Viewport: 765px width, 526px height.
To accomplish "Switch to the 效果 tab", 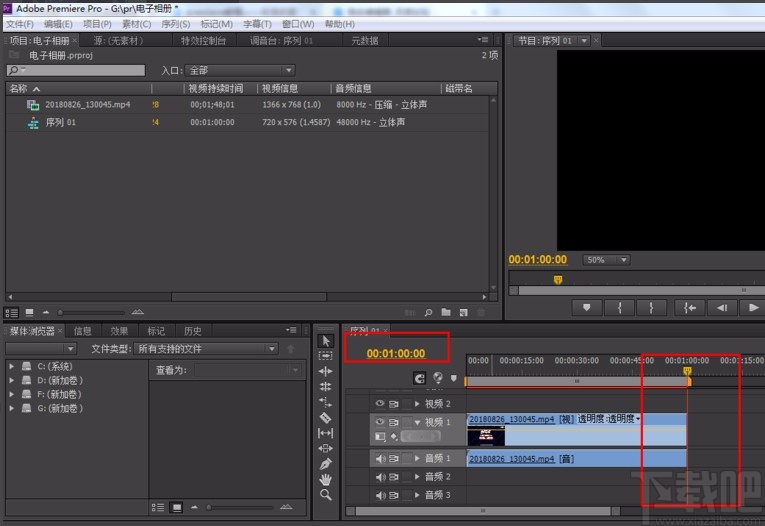I will [119, 331].
